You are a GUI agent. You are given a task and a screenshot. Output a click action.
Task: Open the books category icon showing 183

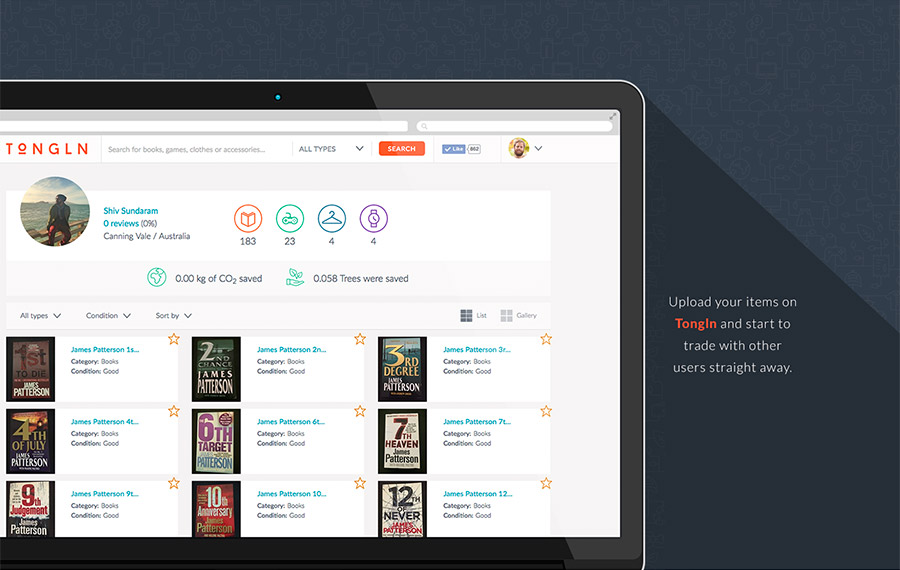248,219
